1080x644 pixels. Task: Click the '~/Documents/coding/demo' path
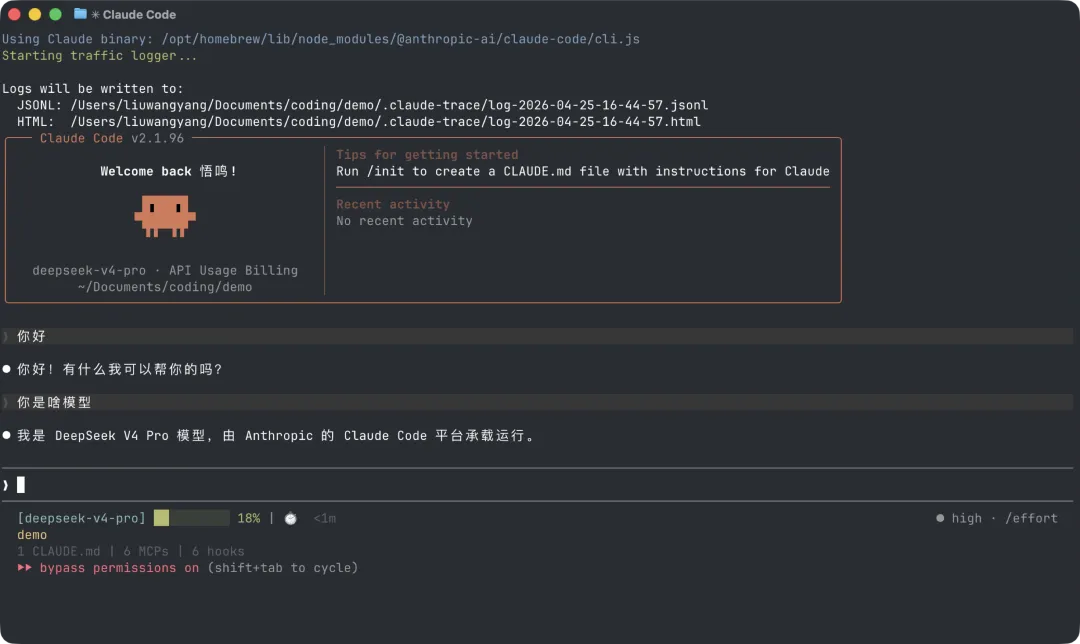165,287
